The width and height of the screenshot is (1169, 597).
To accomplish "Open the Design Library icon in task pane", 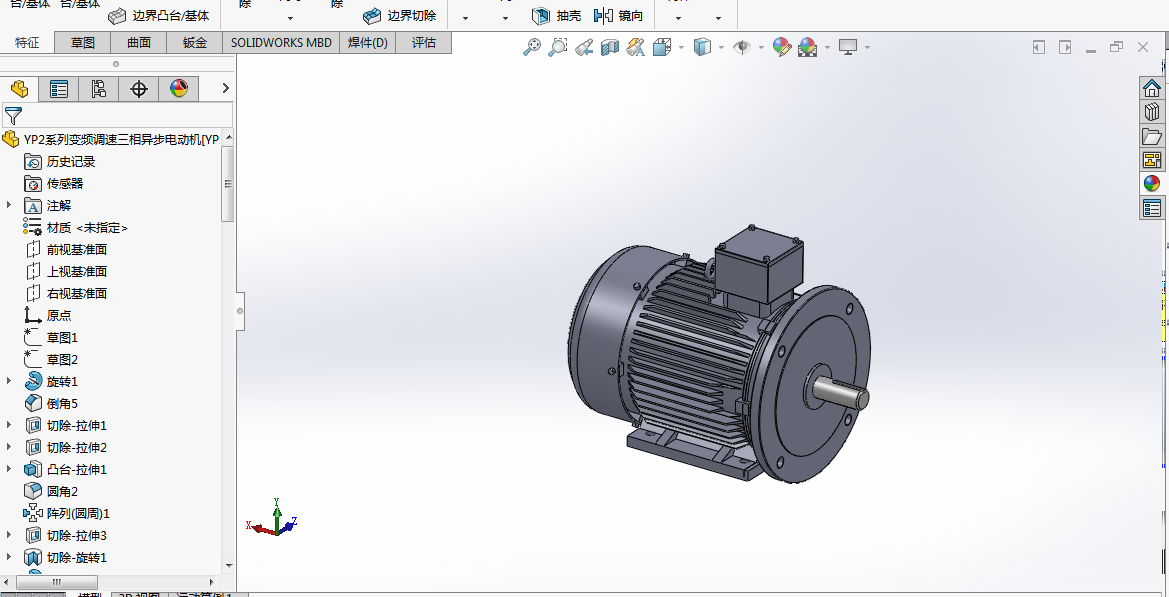I will 1152,112.
